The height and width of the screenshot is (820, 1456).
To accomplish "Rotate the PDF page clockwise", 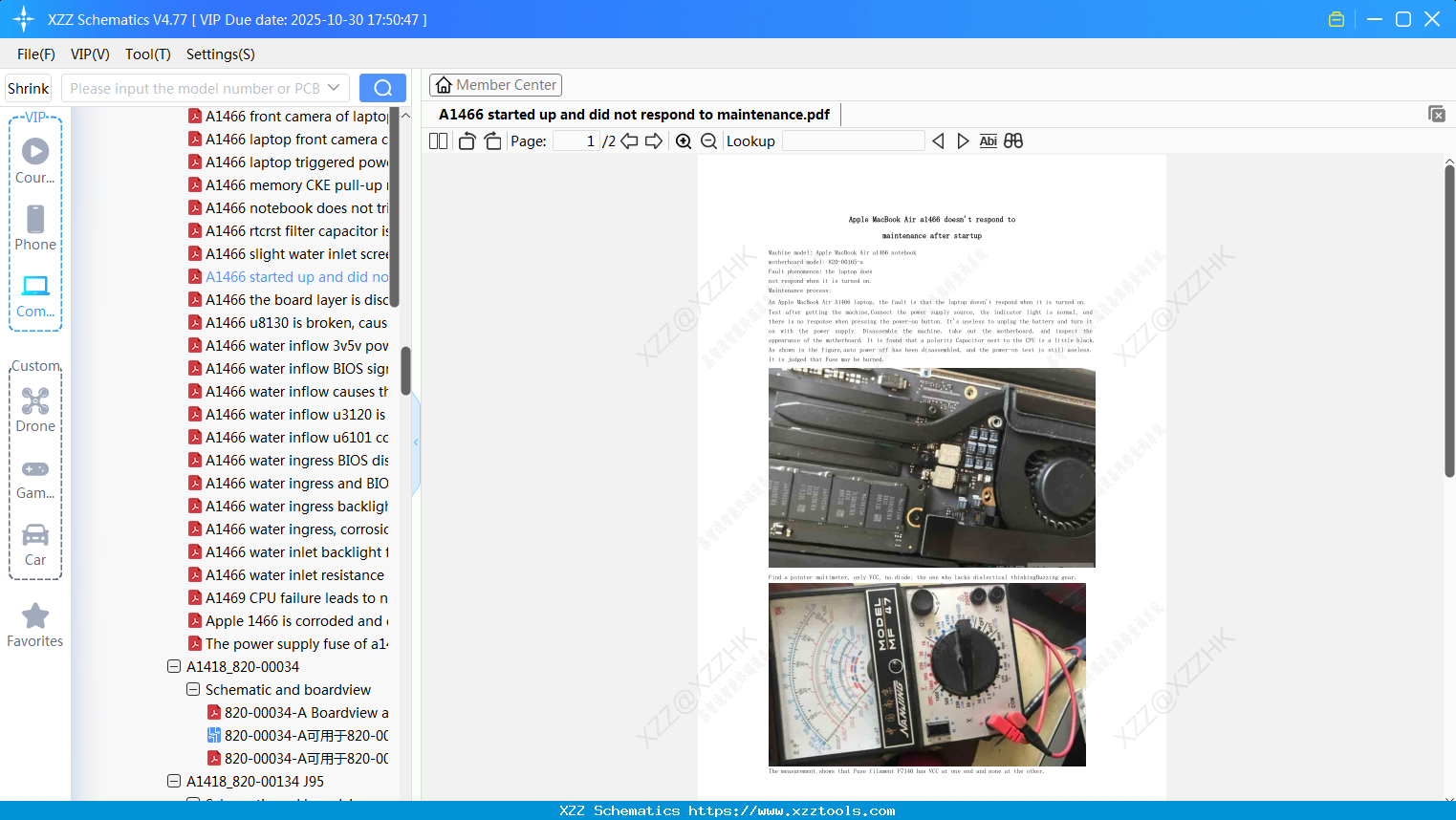I will [492, 140].
